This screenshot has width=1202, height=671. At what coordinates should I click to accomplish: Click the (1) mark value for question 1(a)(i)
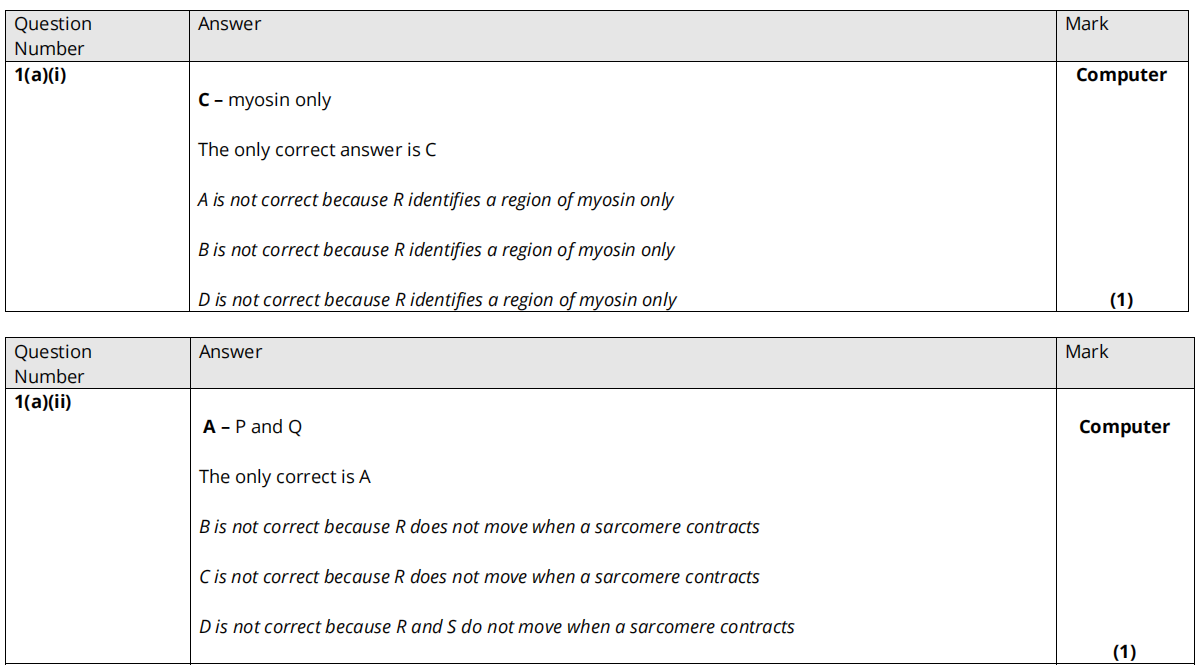click(x=1122, y=300)
